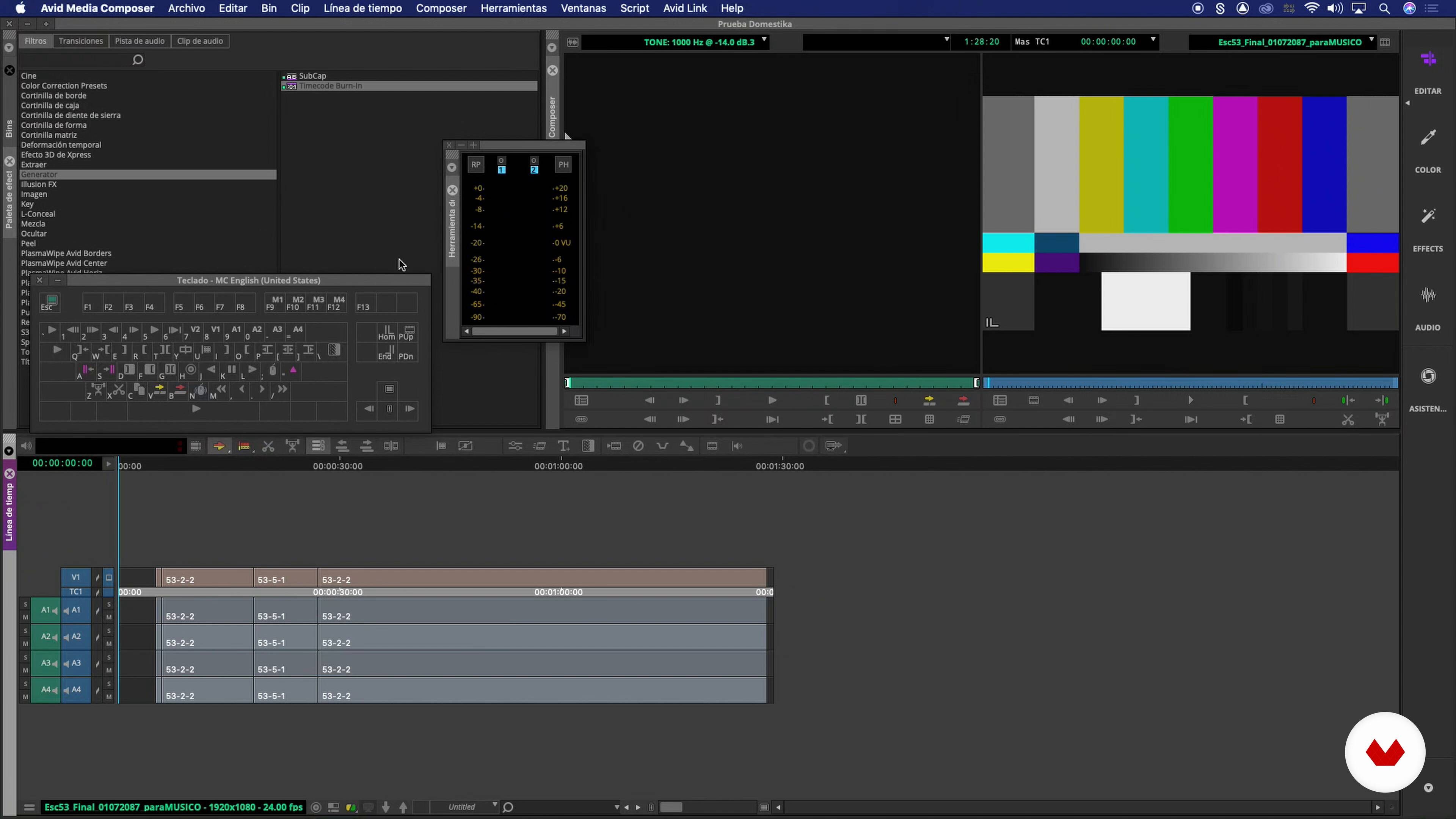1456x819 pixels.
Task: Open the AUDIO workspace in the sidebar
Action: coord(1428,309)
